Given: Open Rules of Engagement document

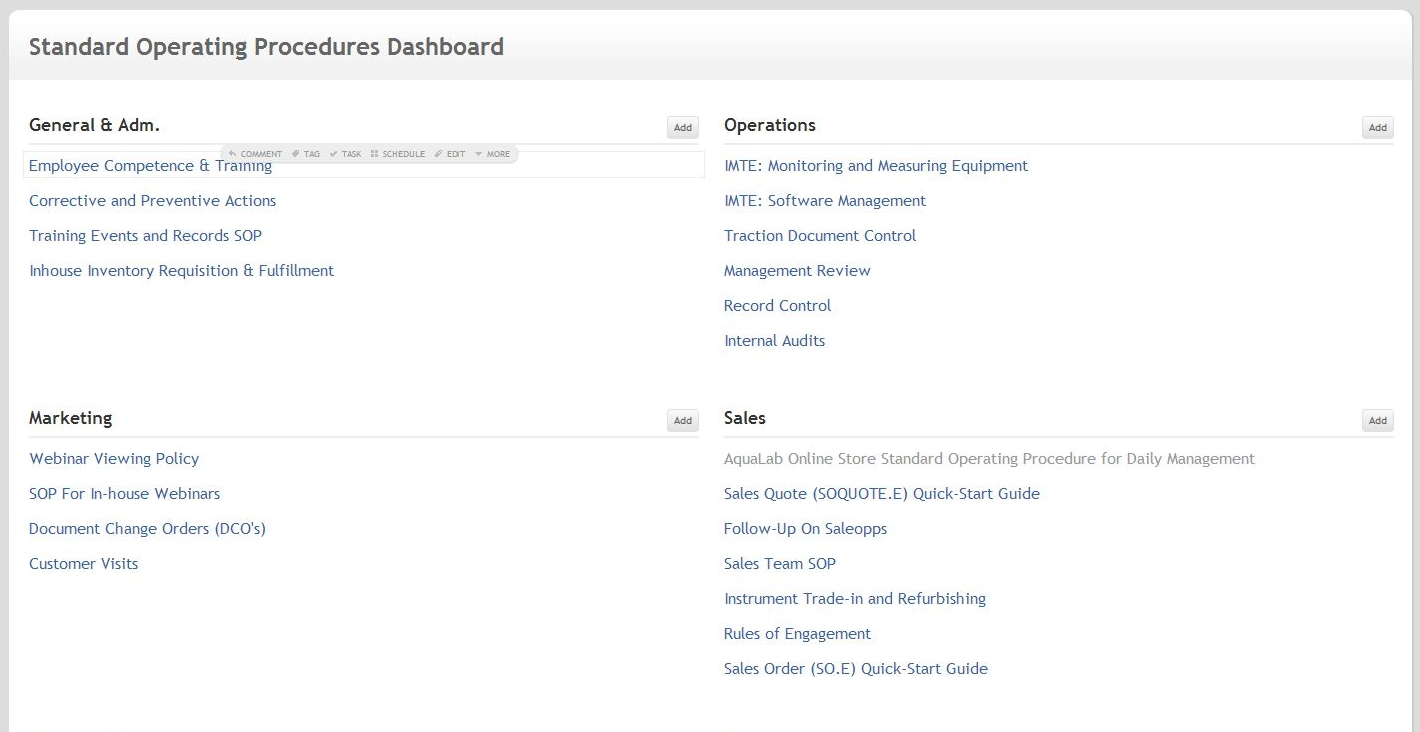Looking at the screenshot, I should (x=797, y=634).
